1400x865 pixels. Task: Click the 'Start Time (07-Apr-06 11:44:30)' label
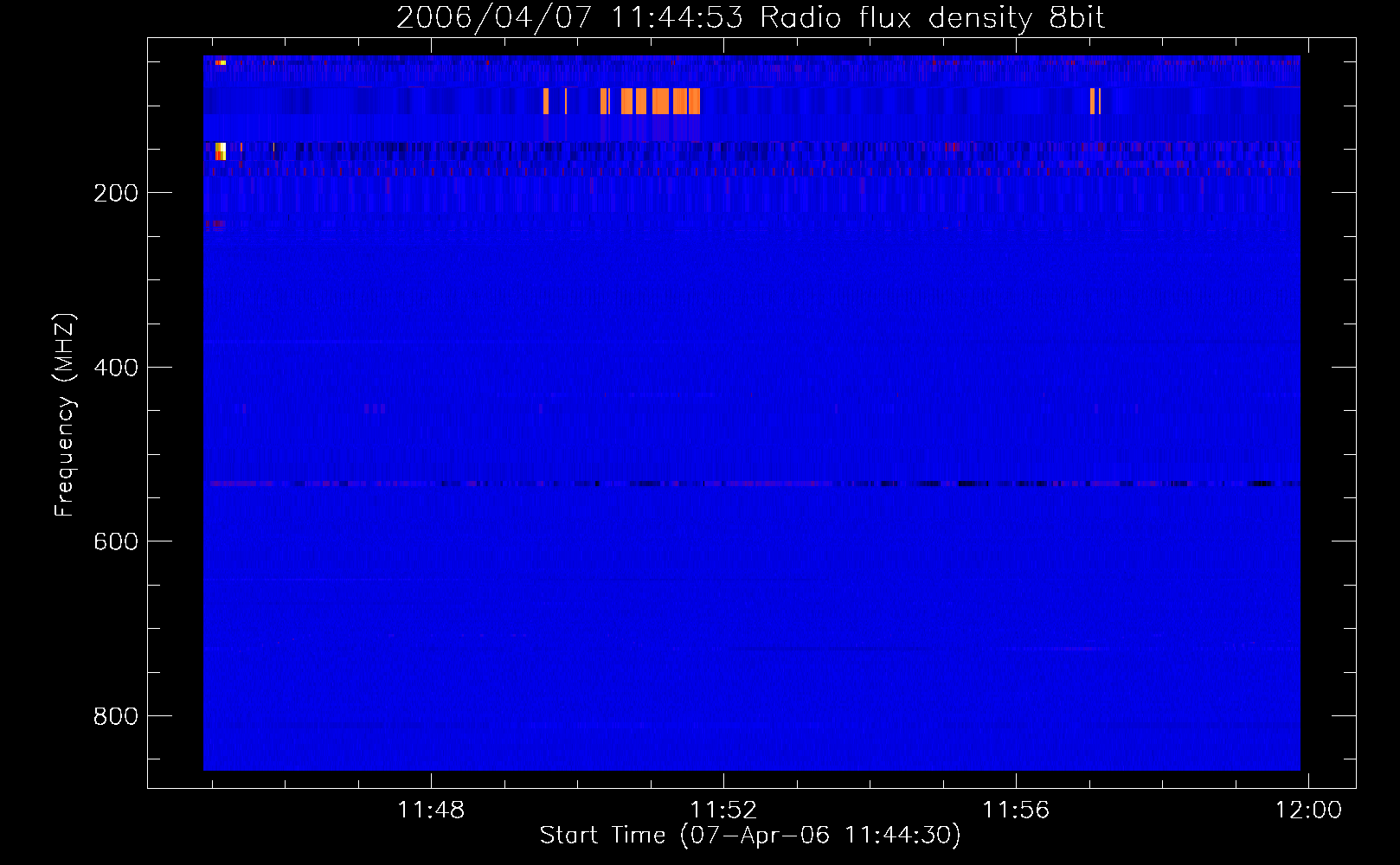pos(750,836)
